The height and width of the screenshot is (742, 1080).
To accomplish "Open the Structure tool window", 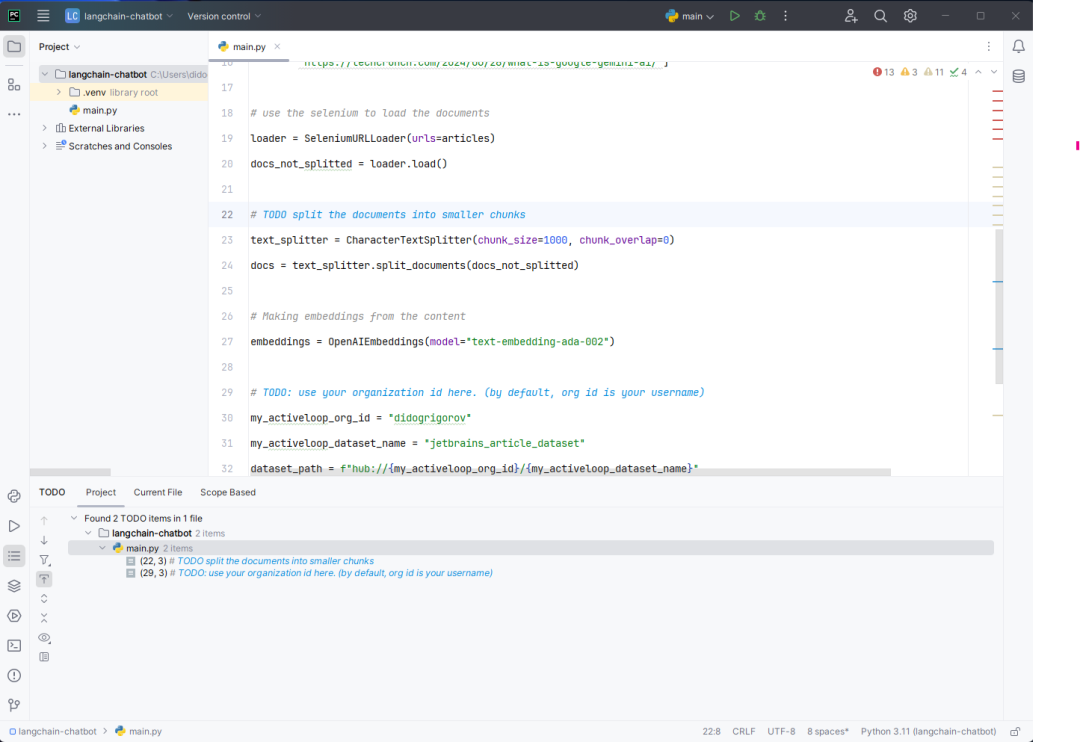I will tap(14, 85).
